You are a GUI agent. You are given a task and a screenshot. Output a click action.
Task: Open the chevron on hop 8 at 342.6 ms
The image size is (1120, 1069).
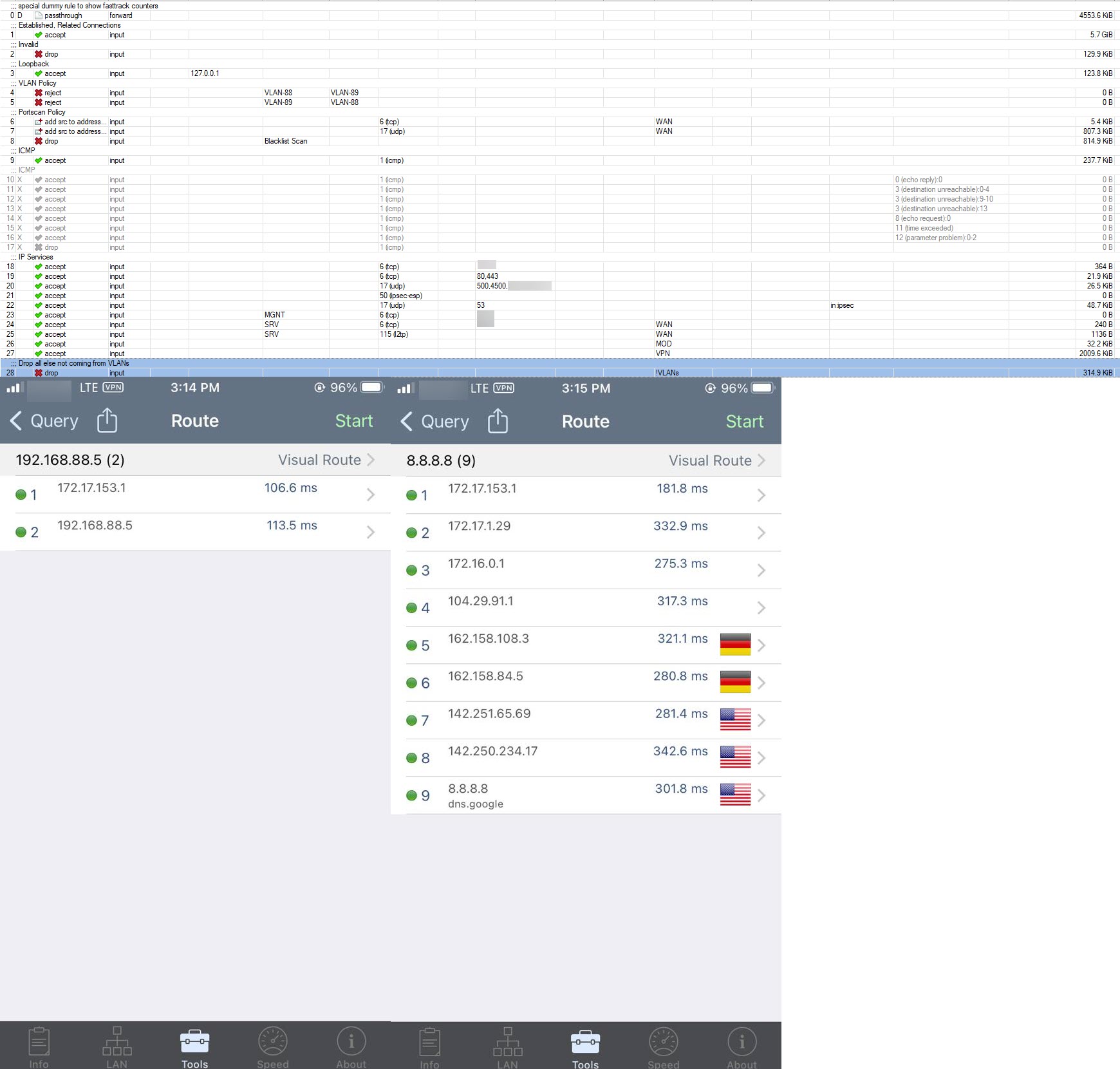pyautogui.click(x=761, y=758)
